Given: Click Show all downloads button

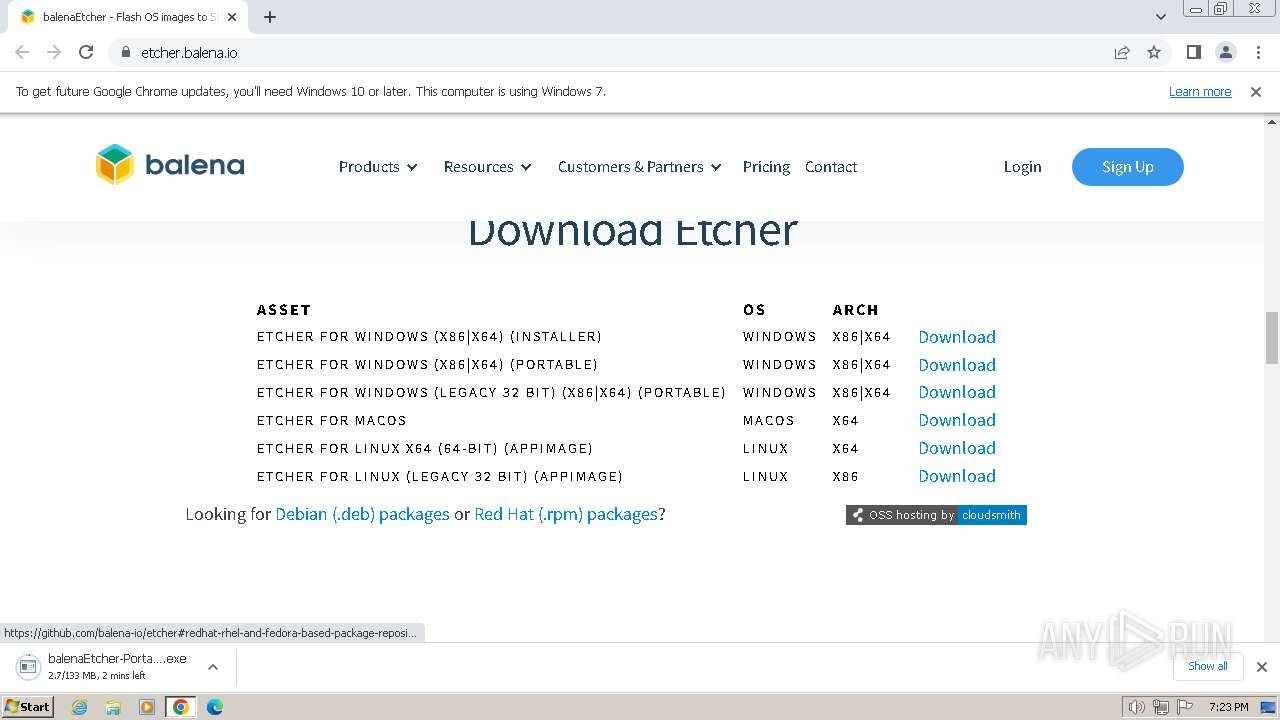Looking at the screenshot, I should 1208,666.
